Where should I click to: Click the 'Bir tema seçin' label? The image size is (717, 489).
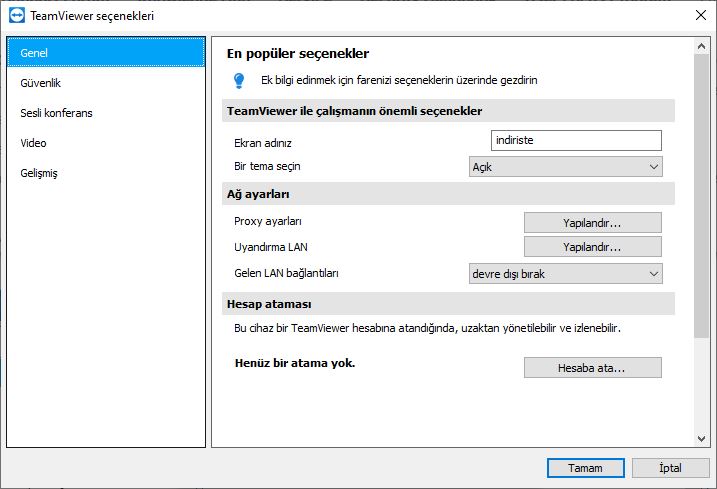tap(268, 167)
